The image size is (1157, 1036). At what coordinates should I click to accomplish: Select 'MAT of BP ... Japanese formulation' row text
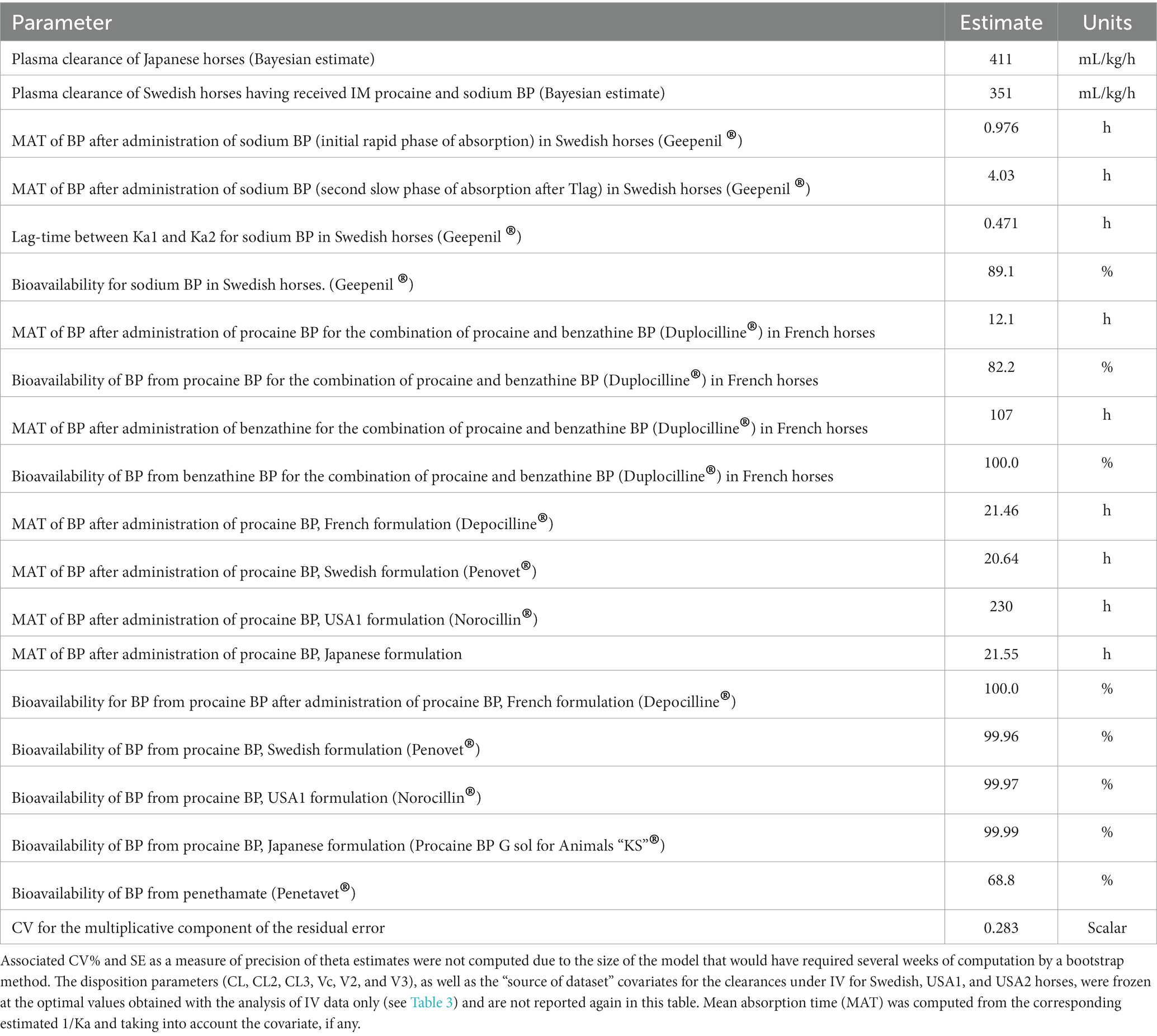click(237, 654)
